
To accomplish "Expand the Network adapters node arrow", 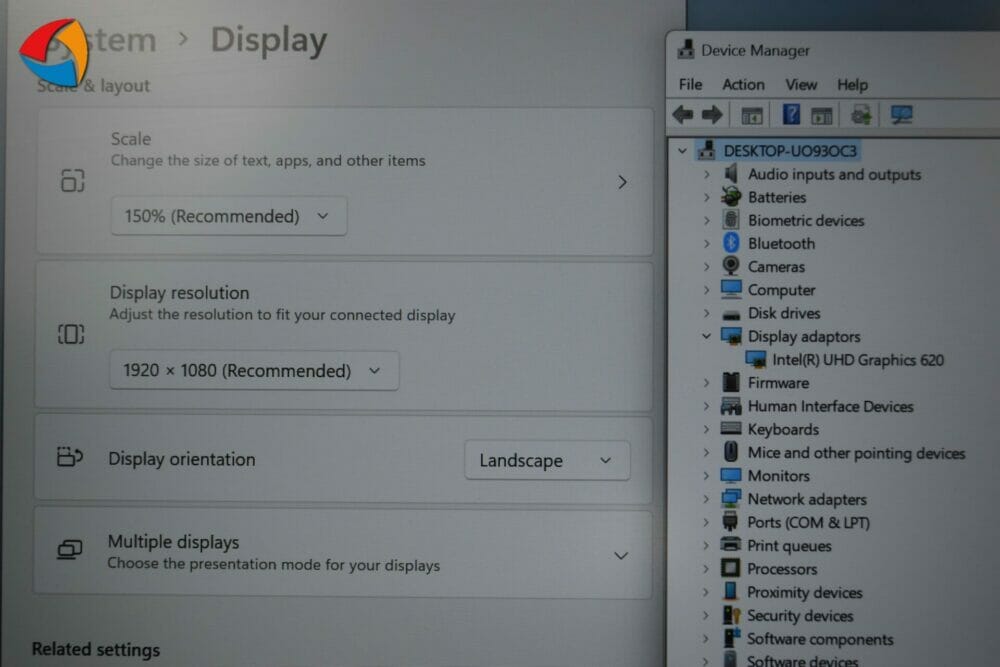I will coord(706,499).
